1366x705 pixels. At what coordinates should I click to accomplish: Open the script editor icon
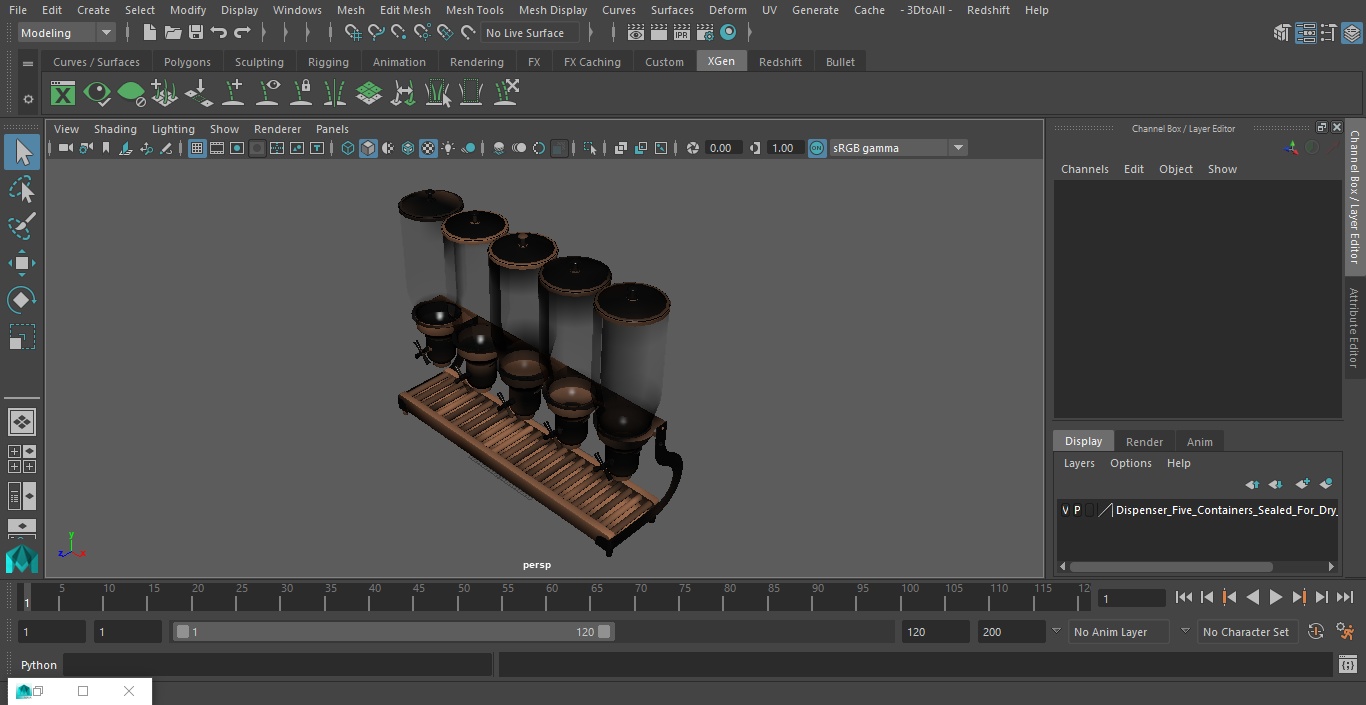click(x=1347, y=665)
